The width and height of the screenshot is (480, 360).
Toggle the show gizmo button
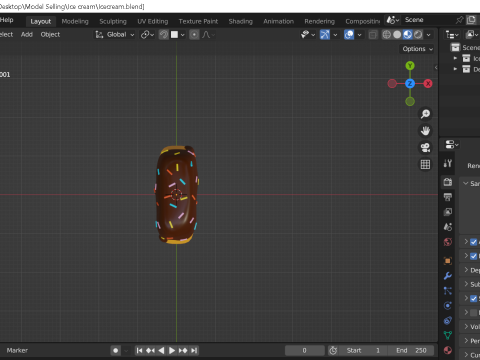[x=325, y=35]
